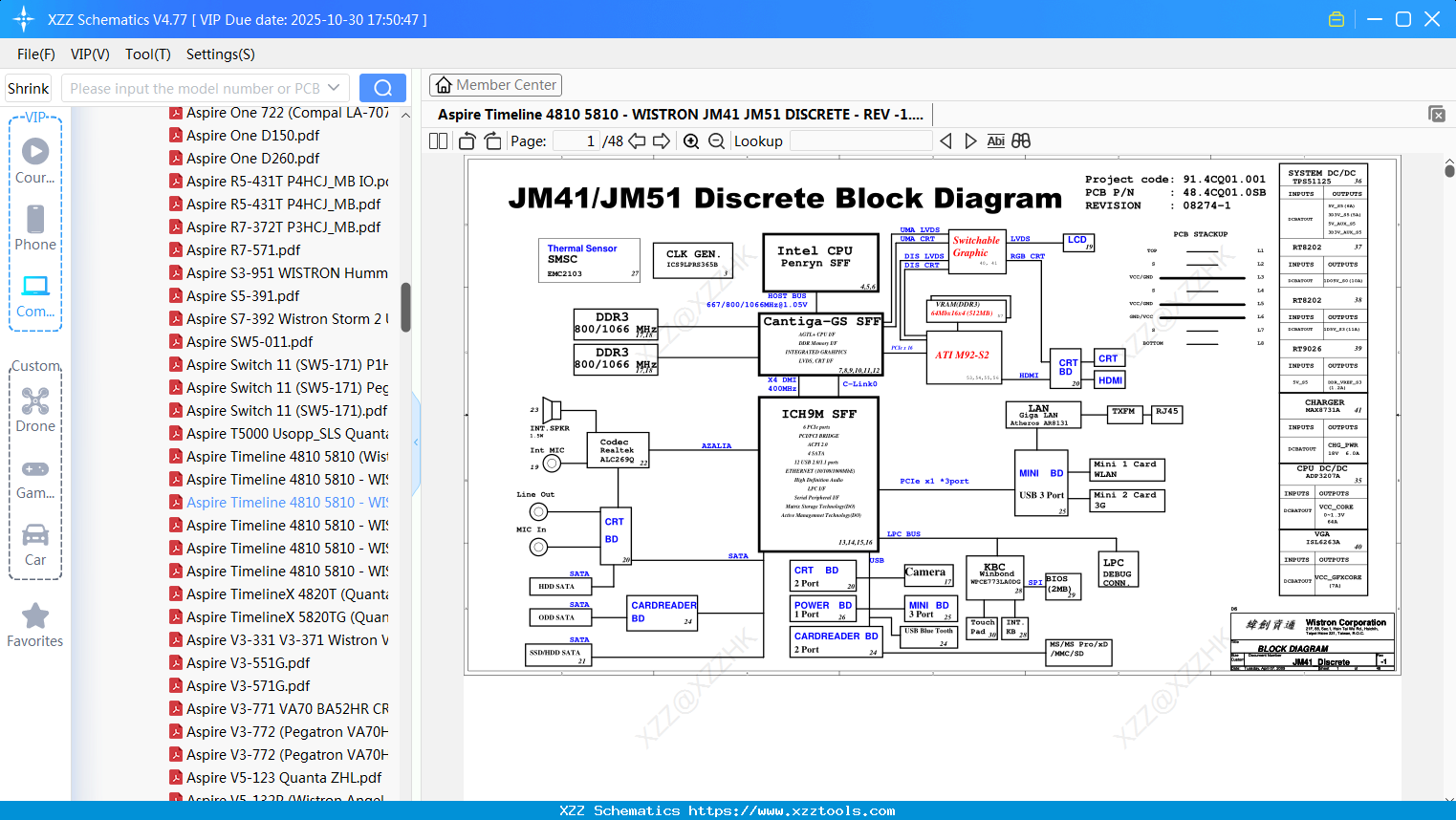This screenshot has height=820, width=1456.
Task: Open the VIP(V) menu
Action: pyautogui.click(x=90, y=54)
